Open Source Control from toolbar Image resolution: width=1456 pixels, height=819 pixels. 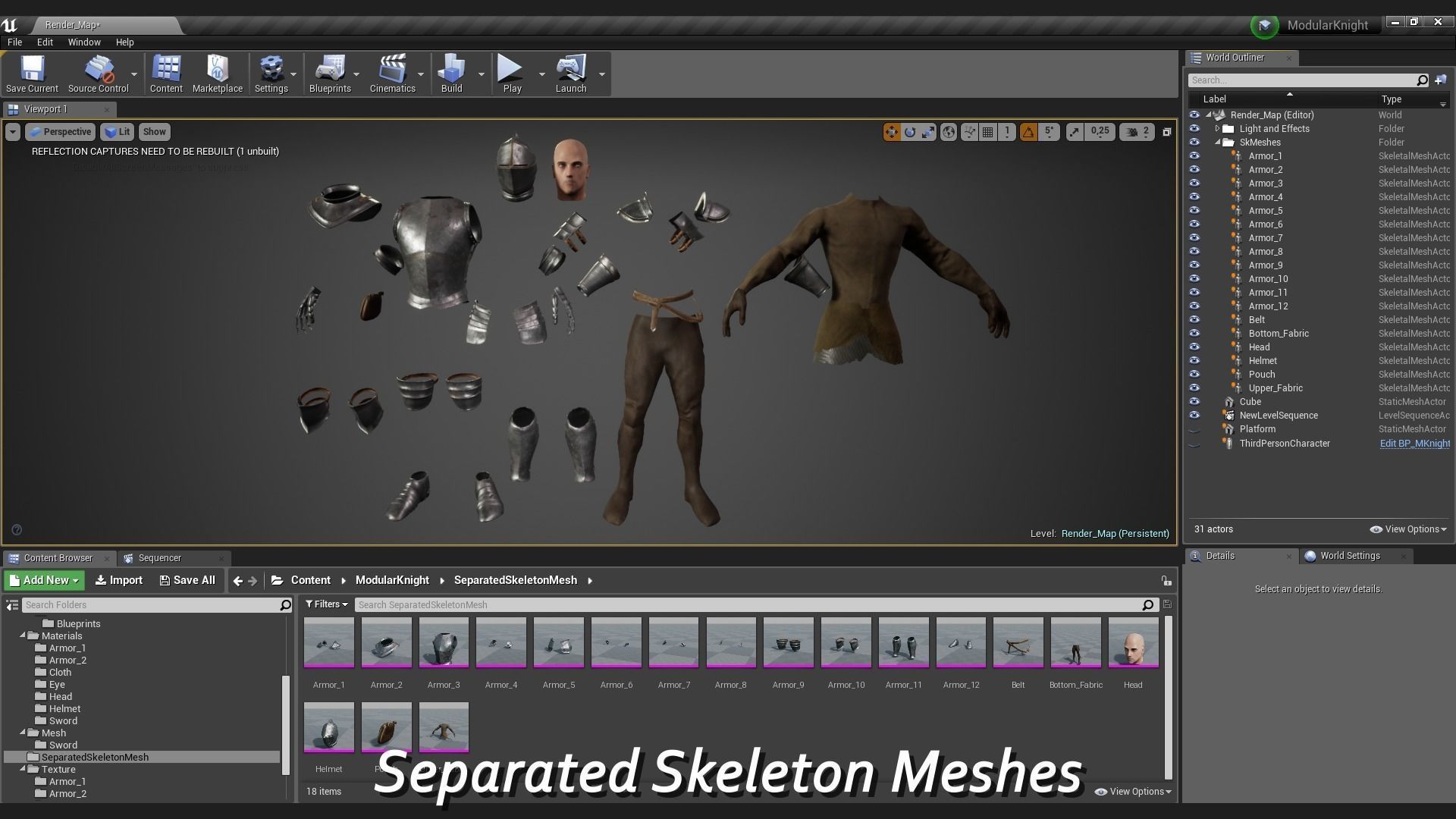click(x=99, y=70)
